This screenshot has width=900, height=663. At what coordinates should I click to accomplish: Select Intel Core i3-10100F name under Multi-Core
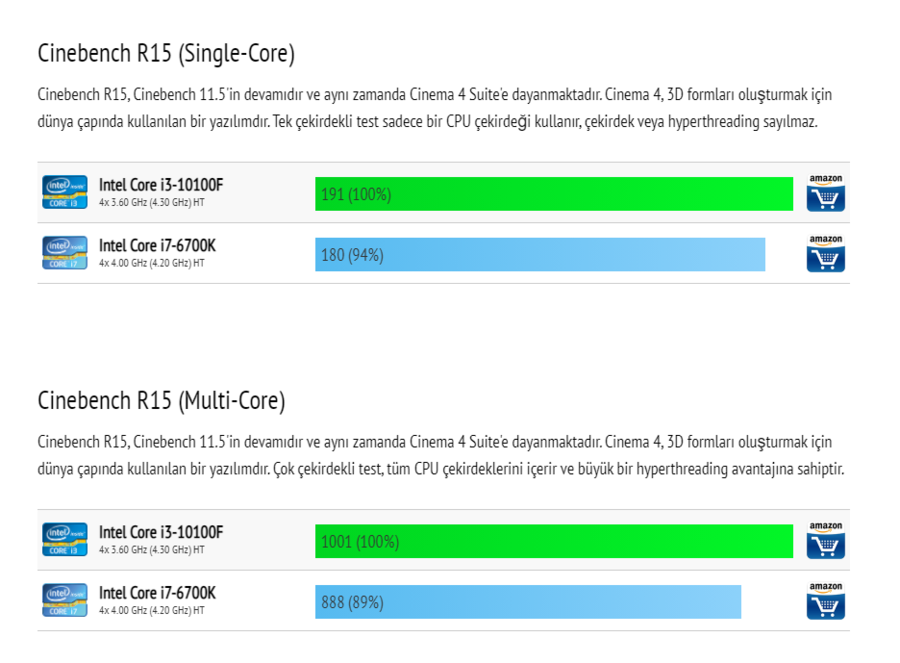click(x=160, y=531)
